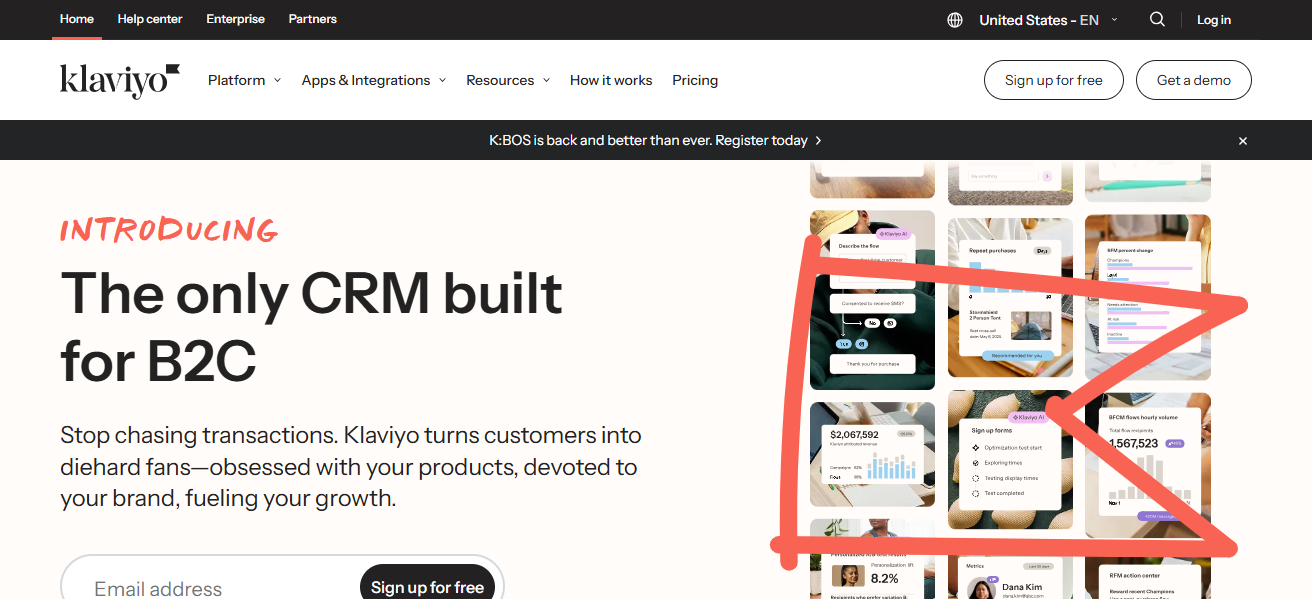Click the Log in link
This screenshot has width=1312, height=599.
click(x=1214, y=20)
